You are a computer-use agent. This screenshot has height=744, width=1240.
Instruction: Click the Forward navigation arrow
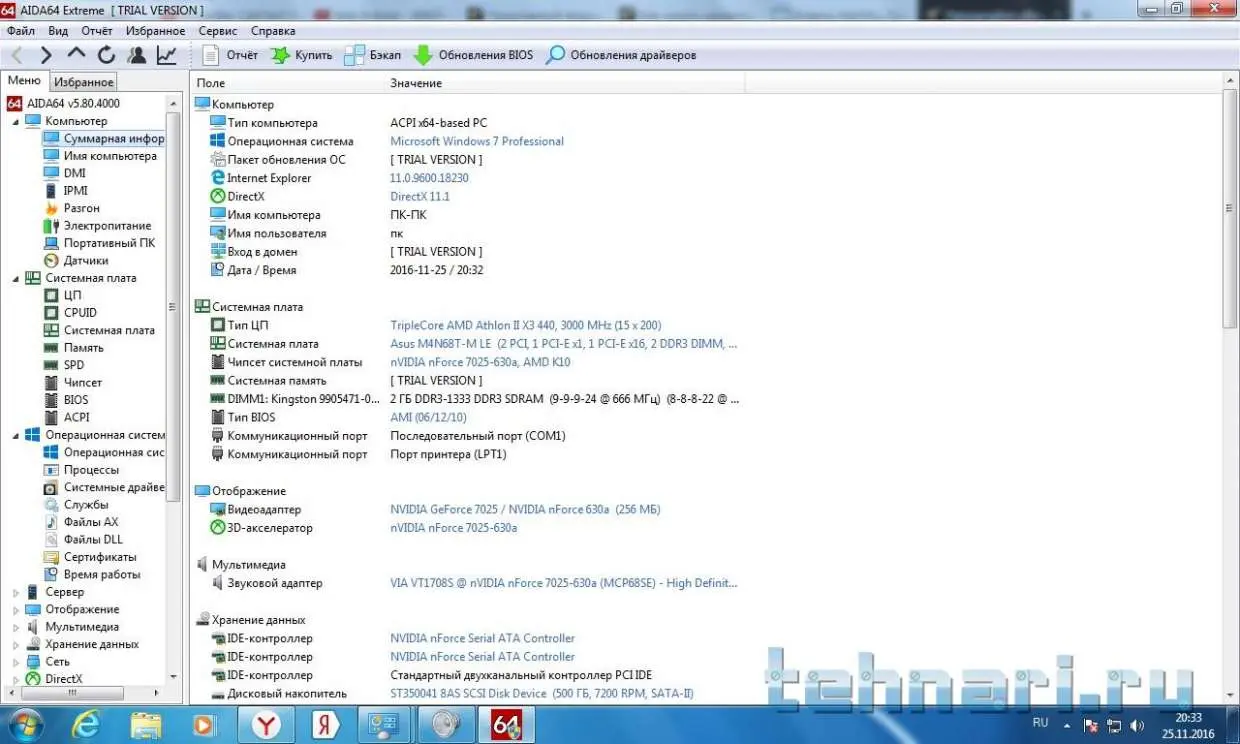click(46, 55)
